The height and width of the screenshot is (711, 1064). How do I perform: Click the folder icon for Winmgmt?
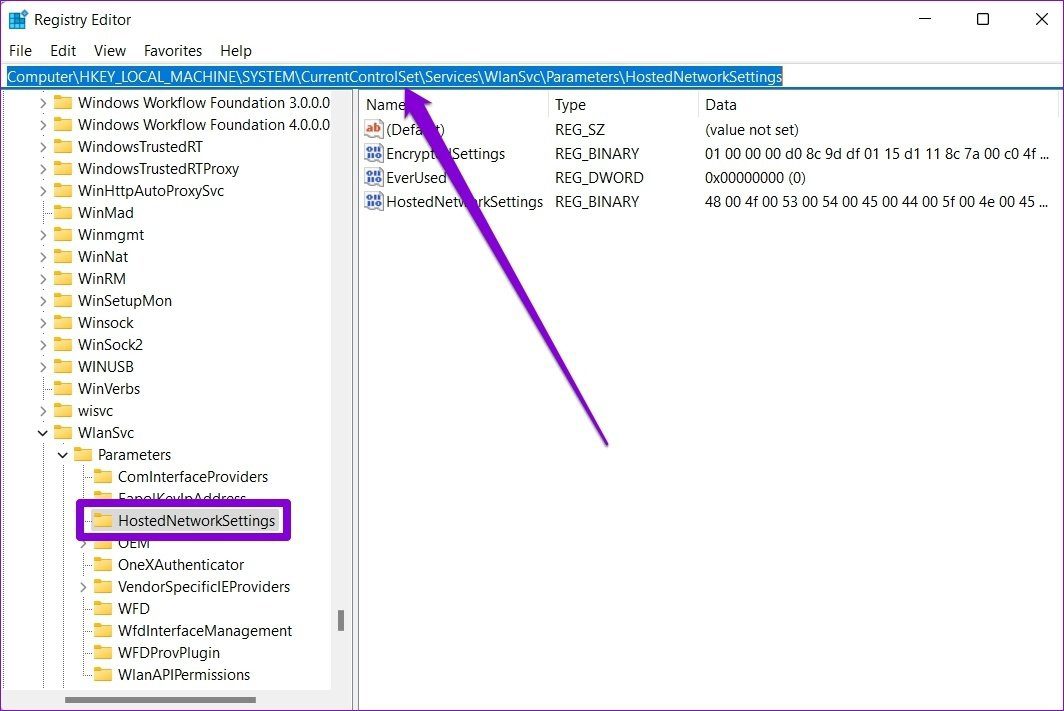pyautogui.click(x=63, y=235)
